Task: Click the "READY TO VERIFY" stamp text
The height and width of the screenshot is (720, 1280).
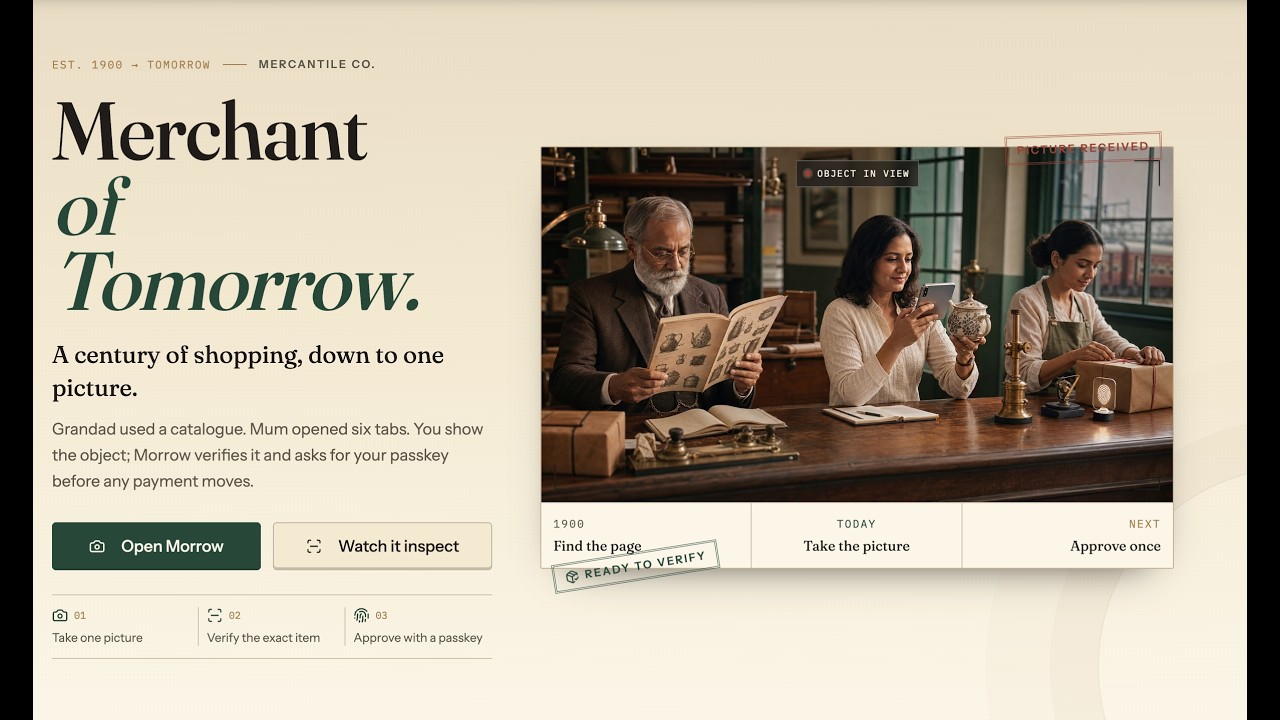Action: (x=645, y=566)
